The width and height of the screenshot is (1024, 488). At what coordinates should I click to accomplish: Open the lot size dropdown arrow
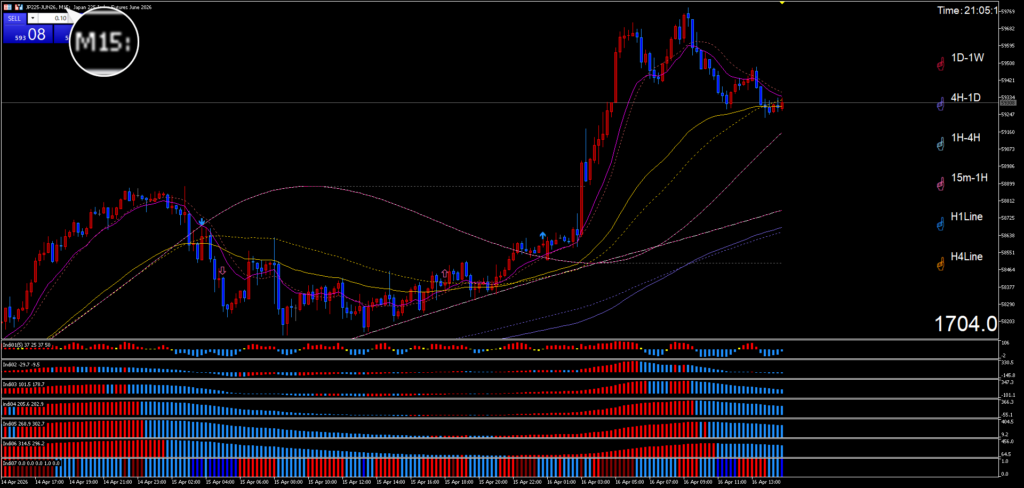click(35, 18)
